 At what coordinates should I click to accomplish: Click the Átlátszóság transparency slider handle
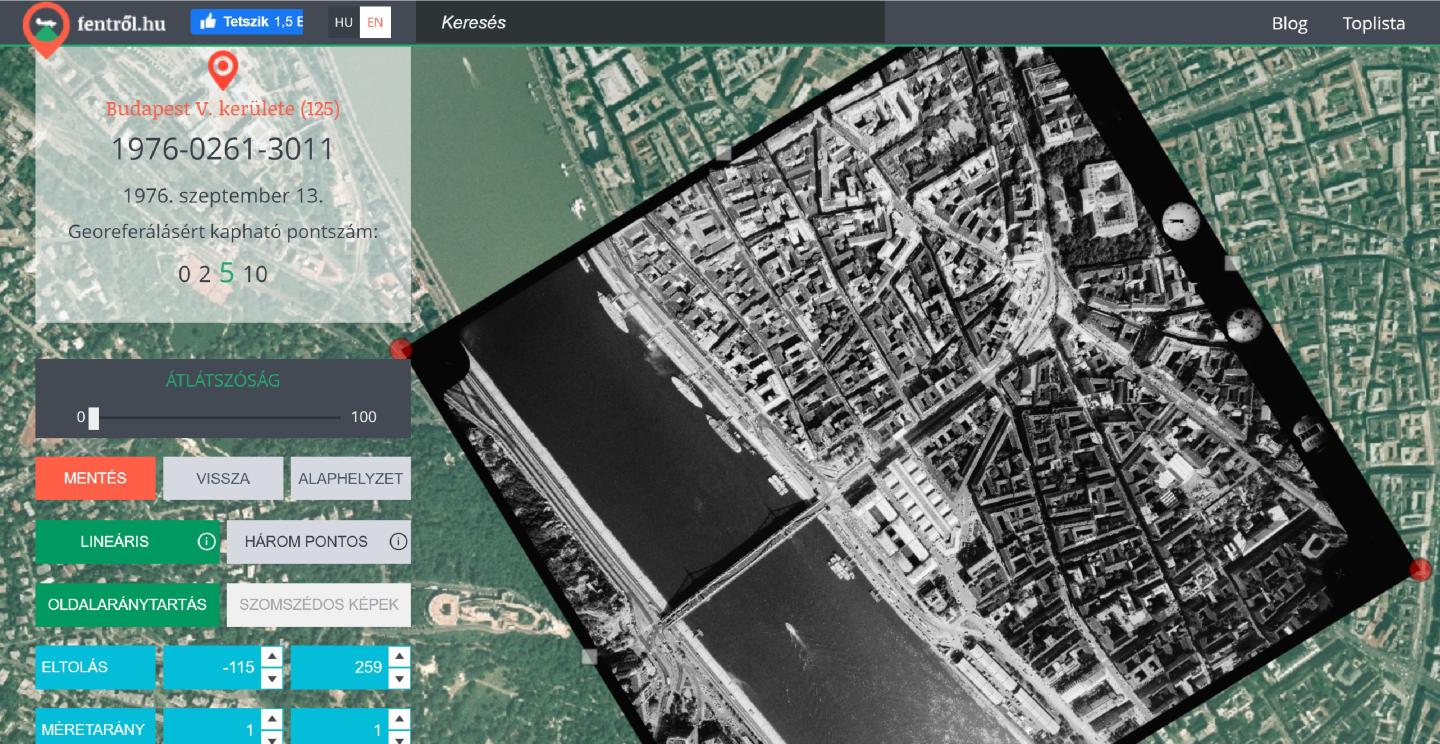[x=94, y=417]
